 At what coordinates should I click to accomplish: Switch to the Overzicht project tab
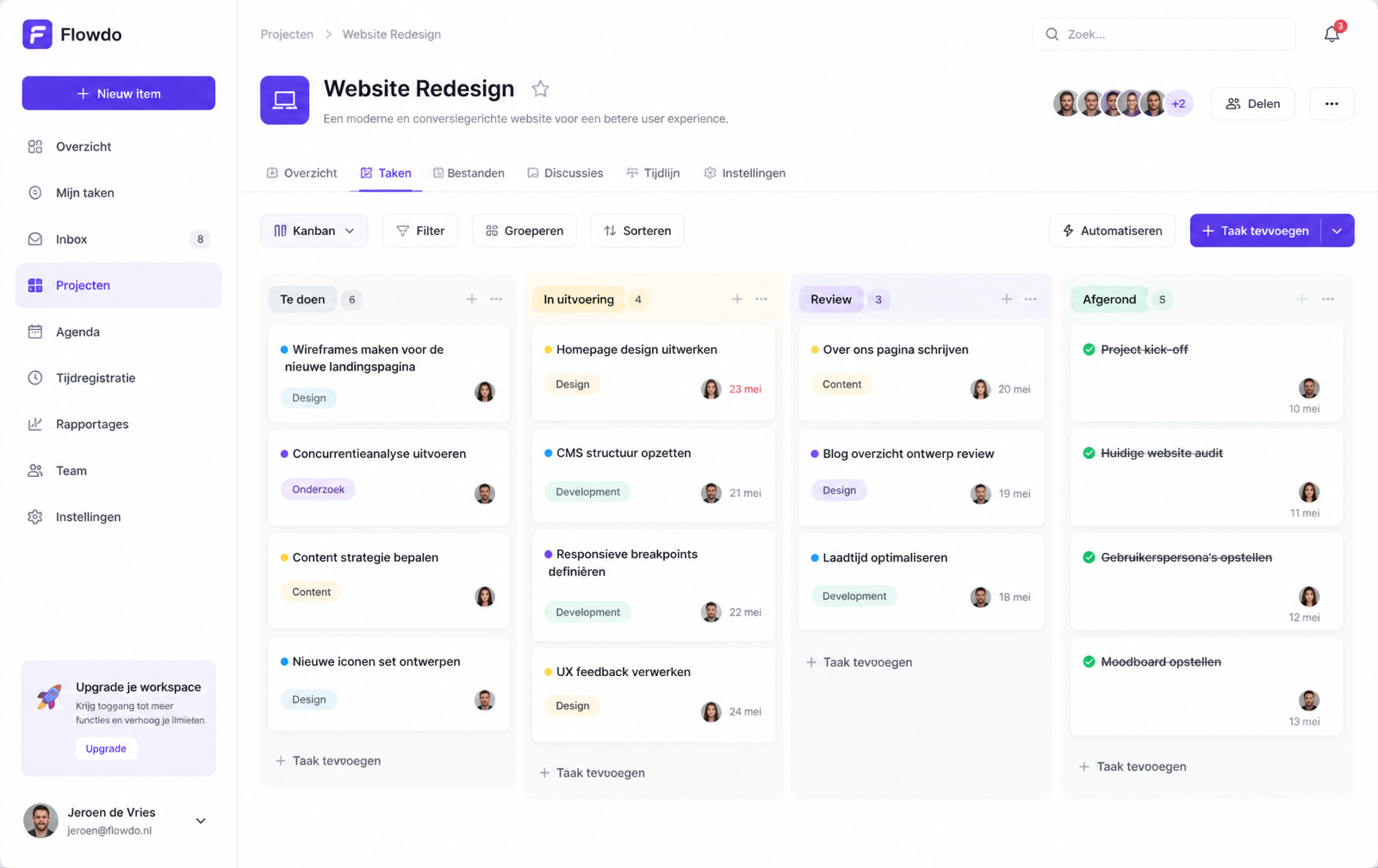tap(302, 173)
